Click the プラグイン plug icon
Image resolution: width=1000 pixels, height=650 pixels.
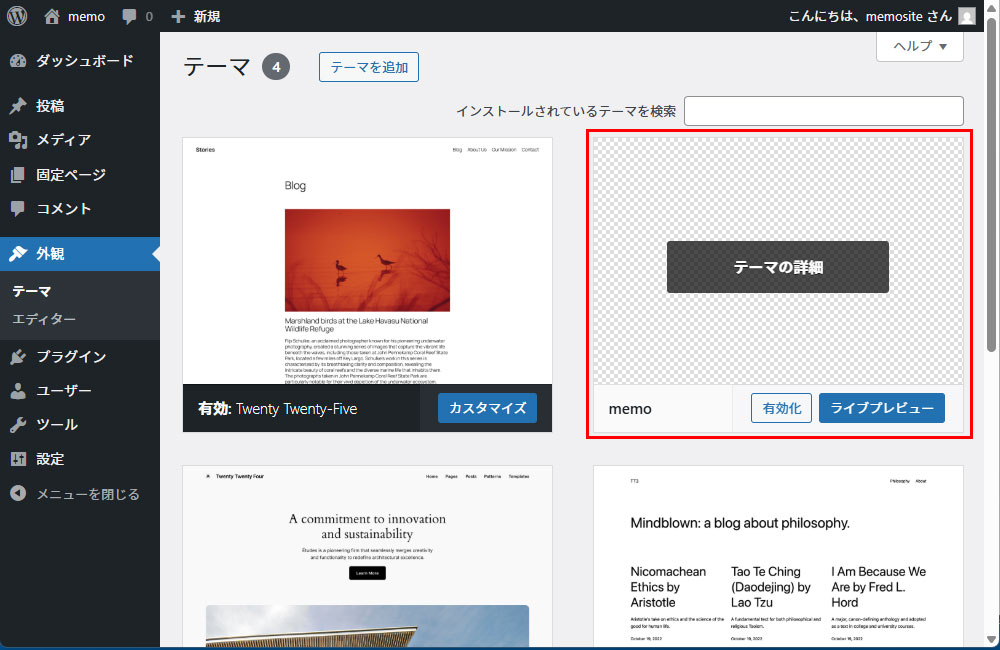pos(18,357)
